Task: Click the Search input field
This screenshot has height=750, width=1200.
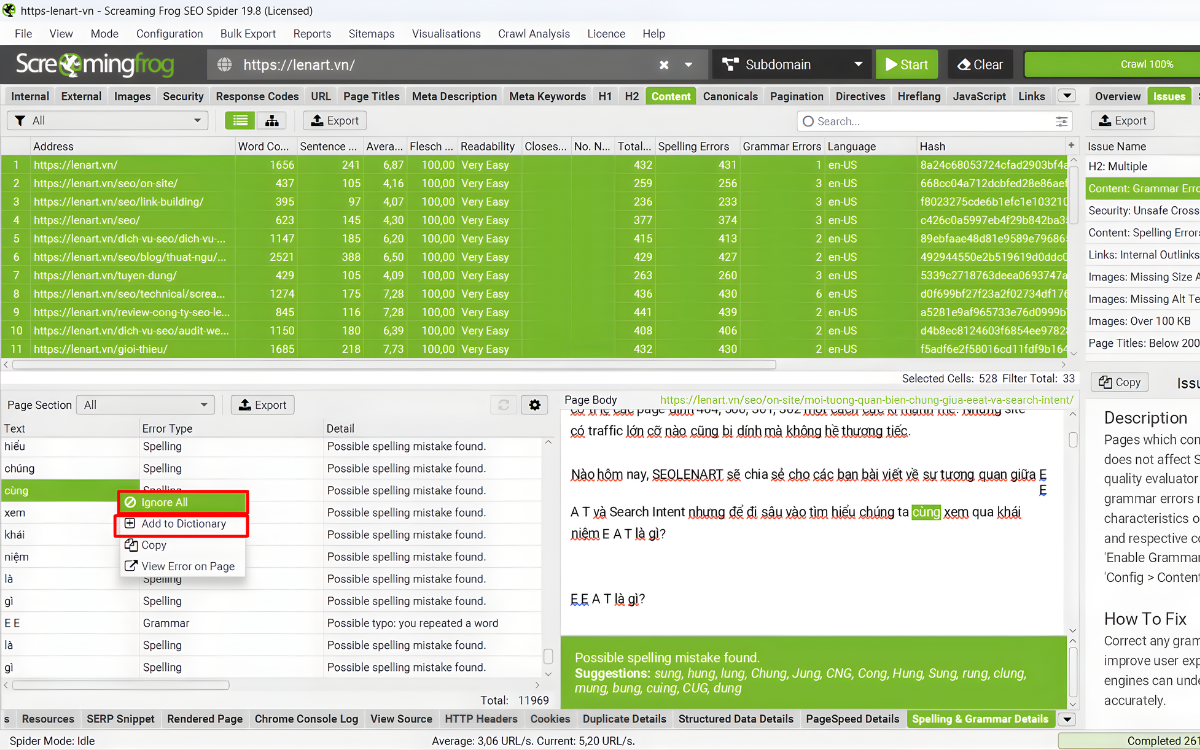Action: click(x=925, y=121)
